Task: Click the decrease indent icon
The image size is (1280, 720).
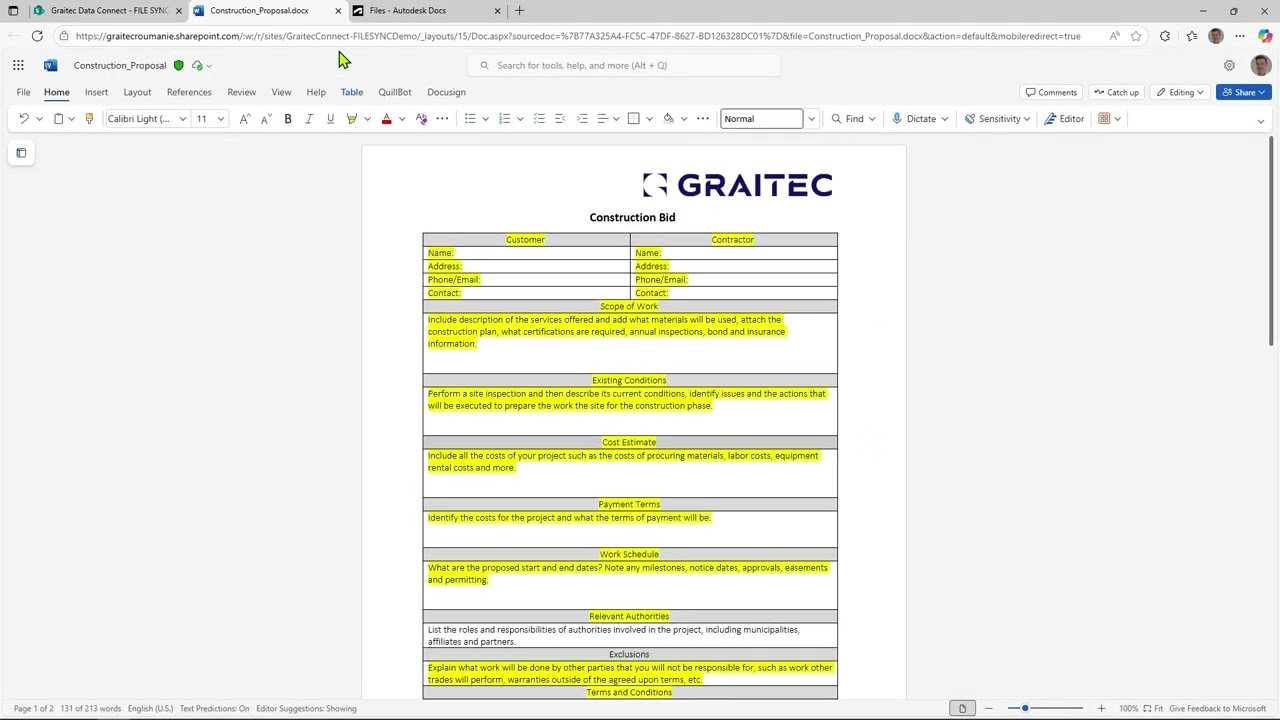Action: (x=560, y=119)
